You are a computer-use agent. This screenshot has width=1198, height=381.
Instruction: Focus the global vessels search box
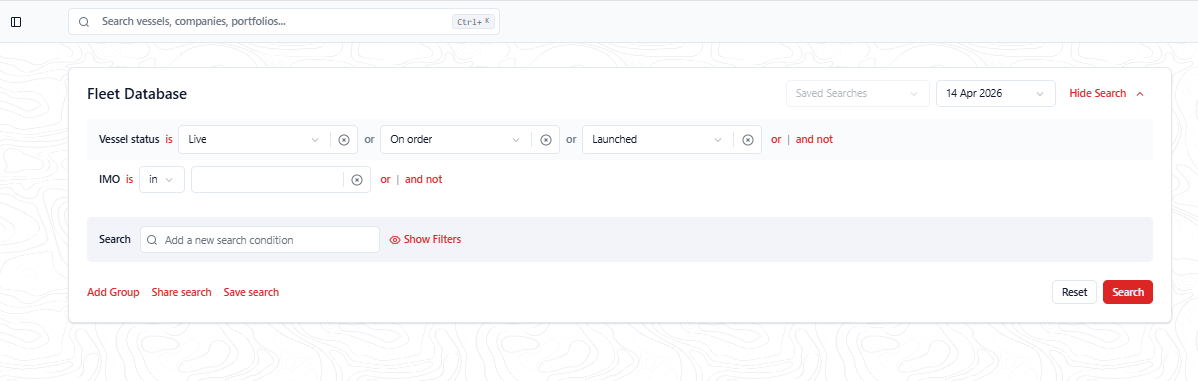283,21
